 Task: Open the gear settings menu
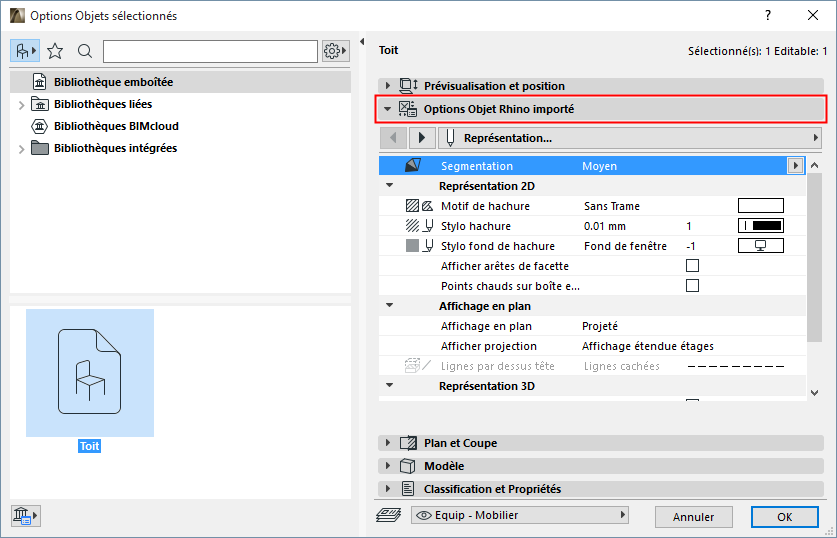(x=335, y=51)
